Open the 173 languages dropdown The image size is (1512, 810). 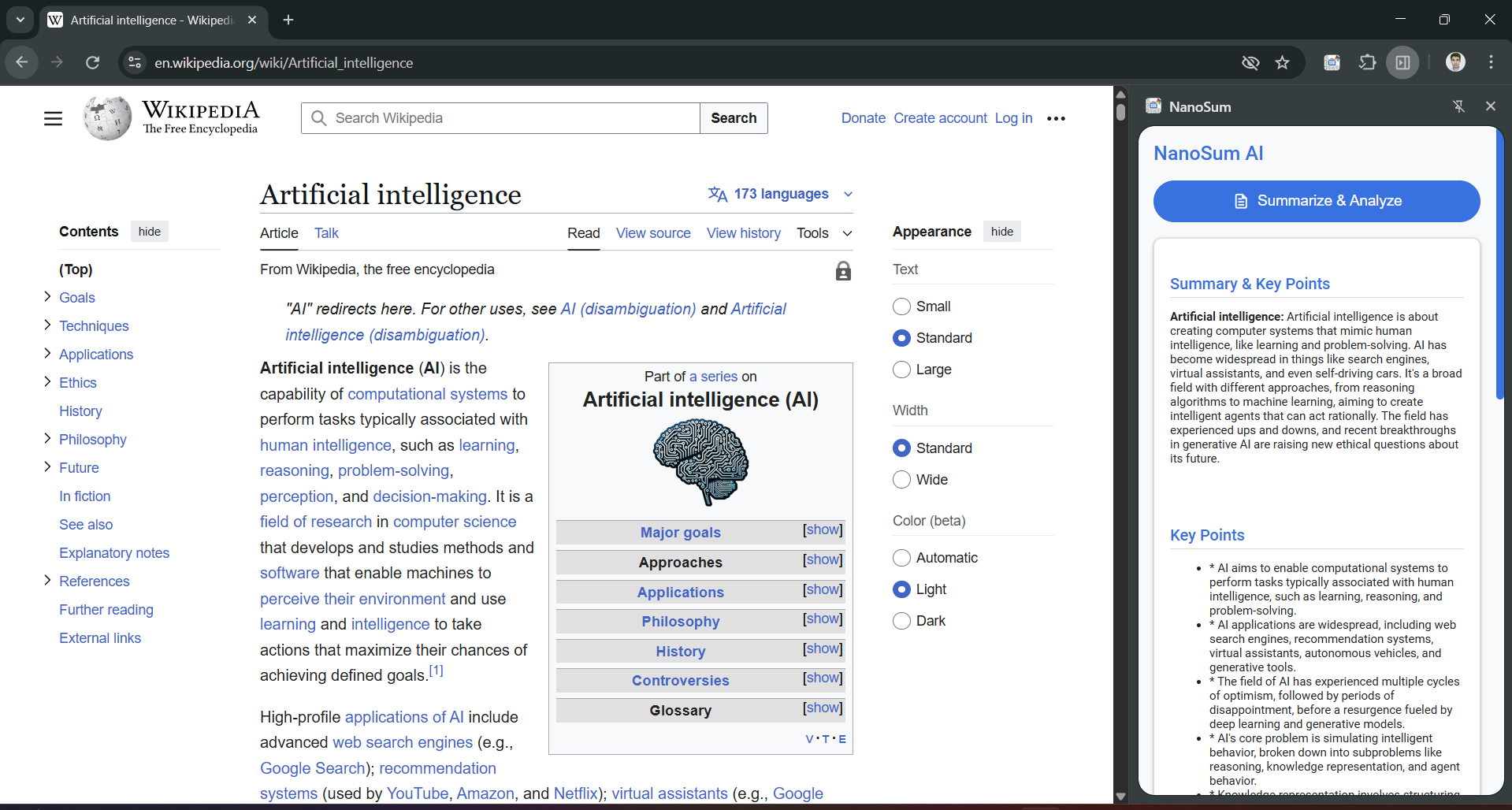point(780,194)
